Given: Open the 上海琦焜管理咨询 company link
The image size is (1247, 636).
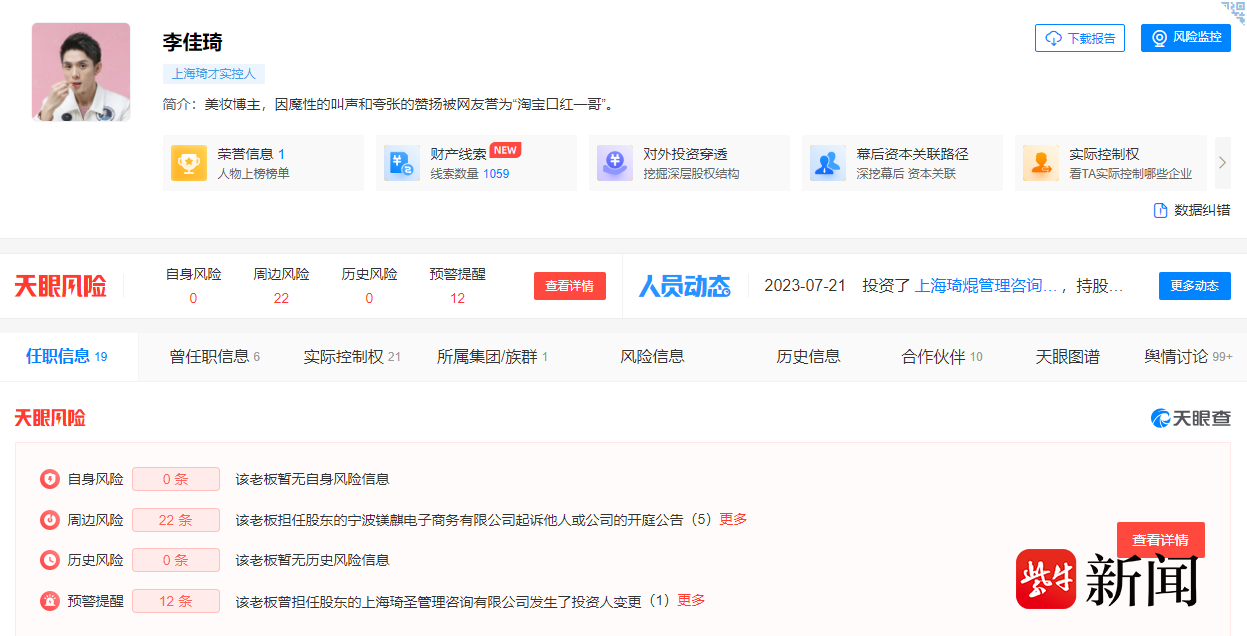Looking at the screenshot, I should 986,286.
